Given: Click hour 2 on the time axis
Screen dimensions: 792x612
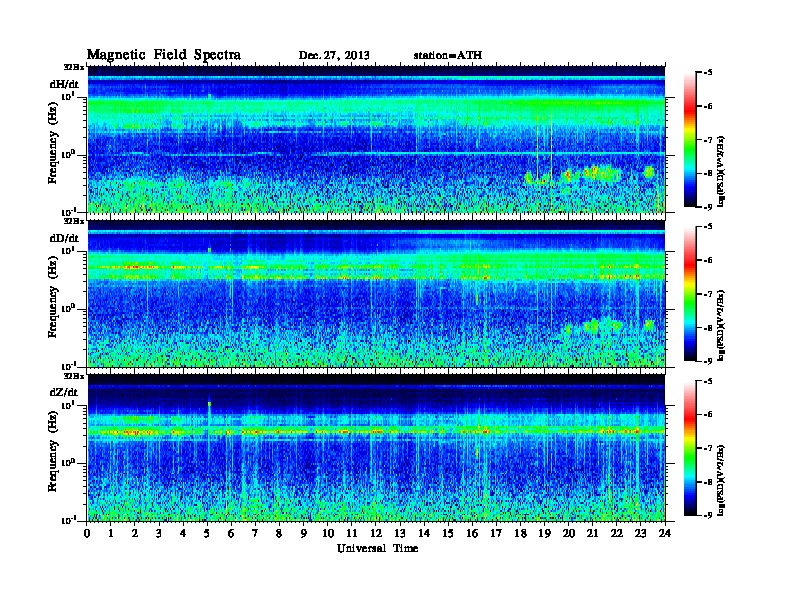Looking at the screenshot, I should click(135, 533).
